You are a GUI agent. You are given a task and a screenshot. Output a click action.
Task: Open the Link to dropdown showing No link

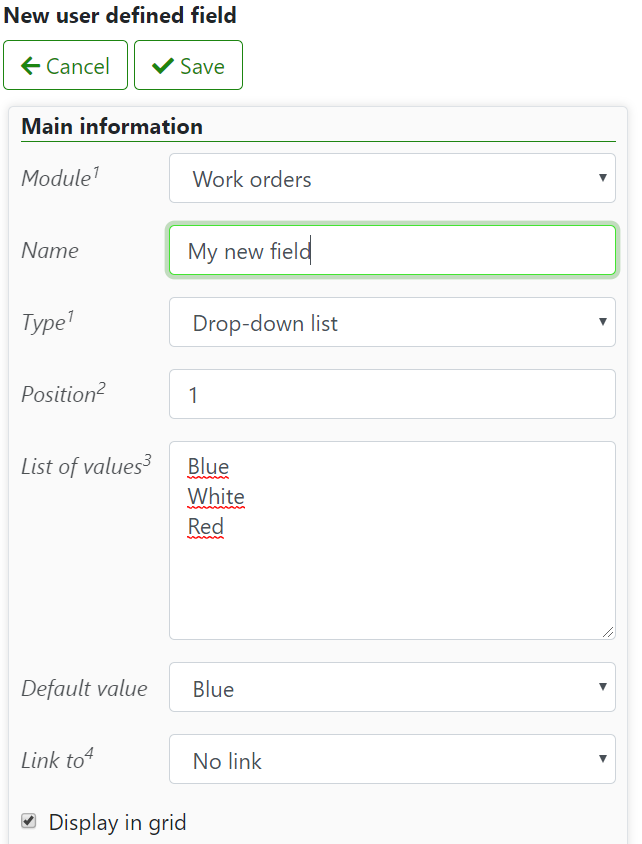pyautogui.click(x=392, y=759)
